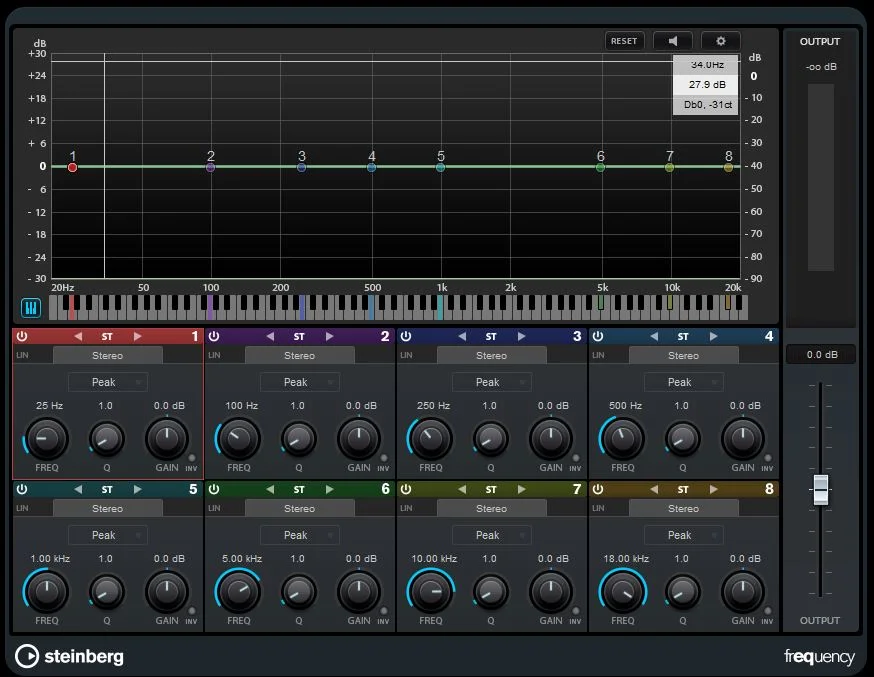
Task: Select band 3 node on EQ curve
Action: pos(302,167)
